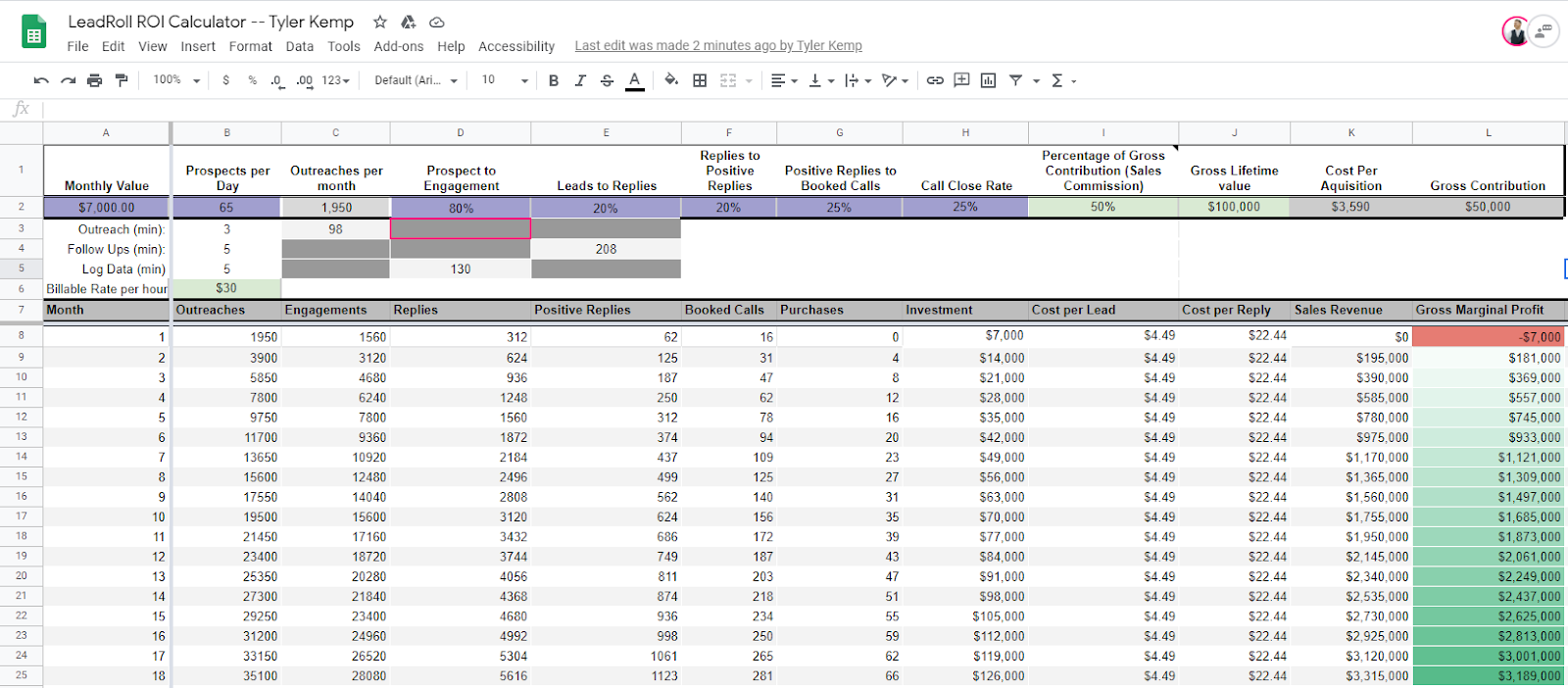Open vertical align dropdown
This screenshot has height=688, width=1568.
pyautogui.click(x=821, y=80)
